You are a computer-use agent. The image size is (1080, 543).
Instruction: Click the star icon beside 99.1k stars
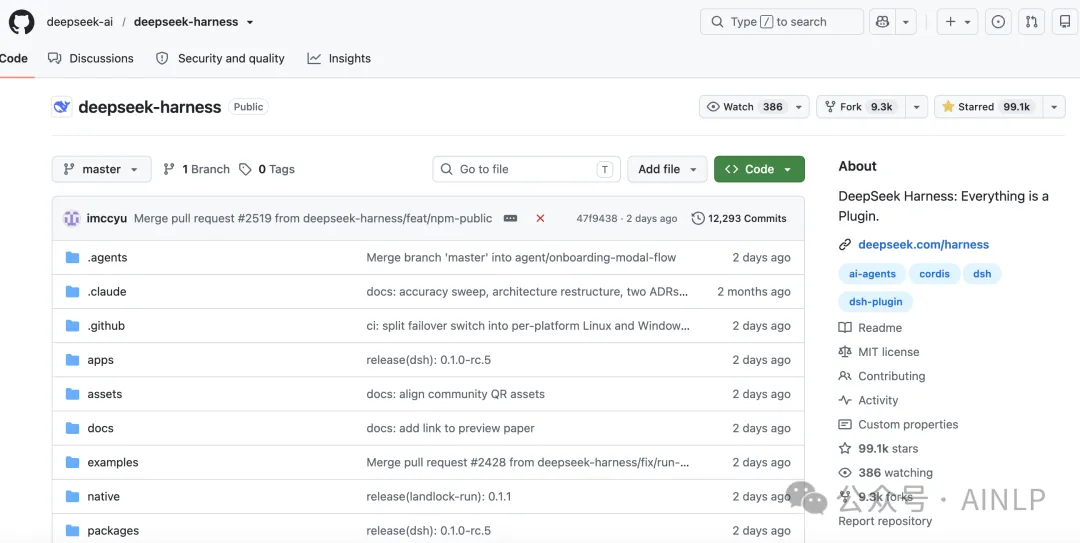pos(845,449)
